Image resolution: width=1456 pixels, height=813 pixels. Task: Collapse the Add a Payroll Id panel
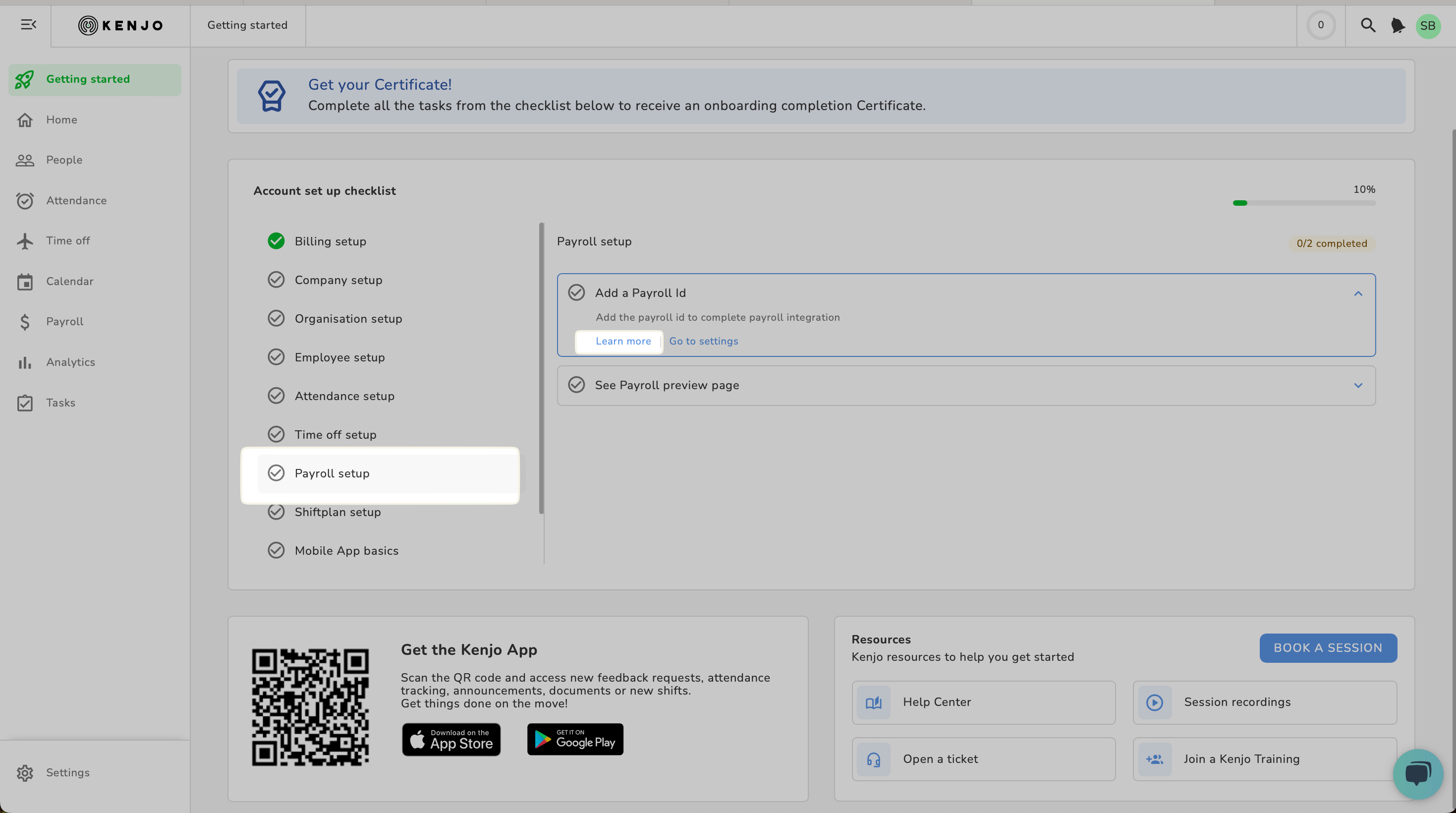[x=1358, y=293]
